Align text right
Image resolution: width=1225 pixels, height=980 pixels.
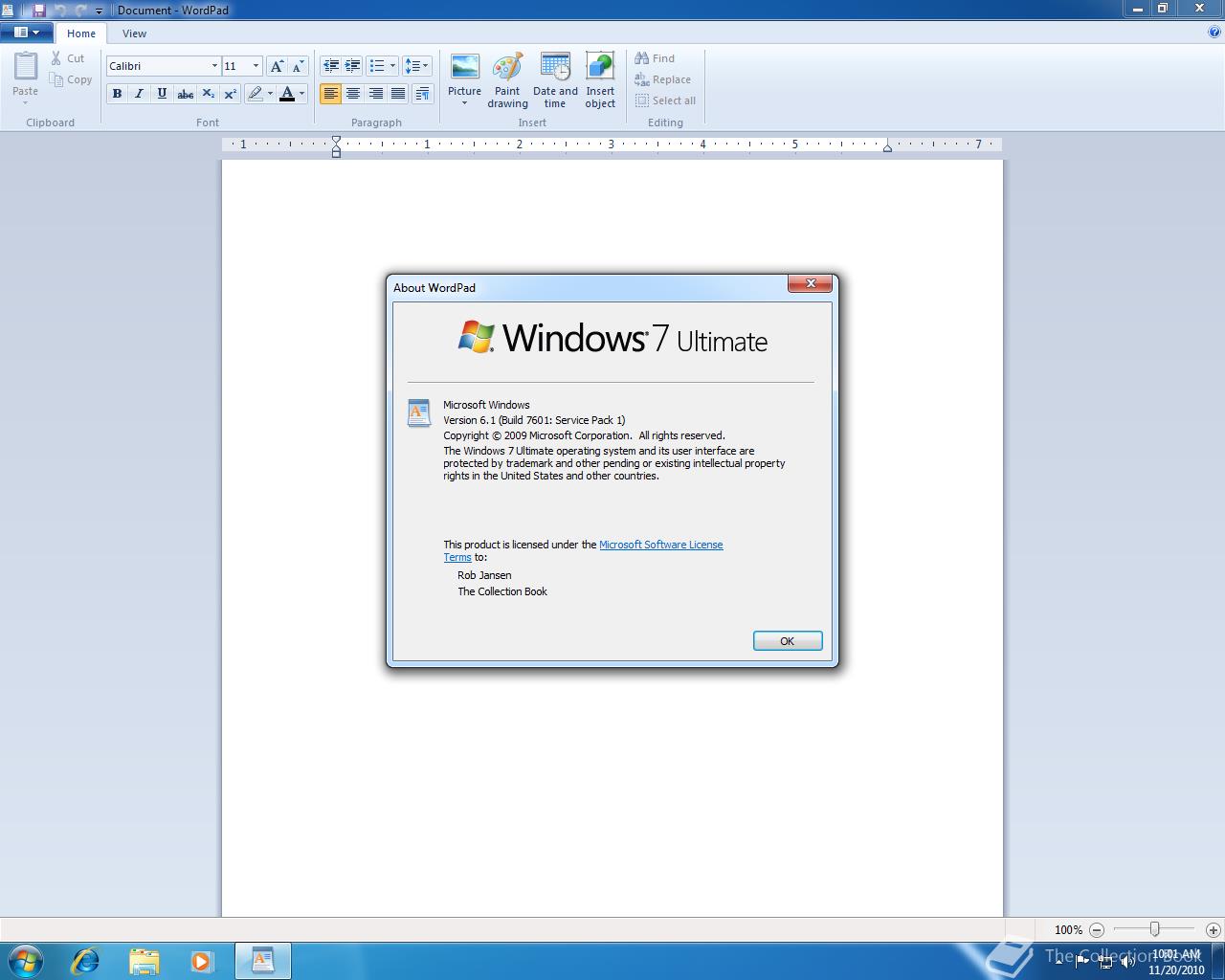[375, 94]
